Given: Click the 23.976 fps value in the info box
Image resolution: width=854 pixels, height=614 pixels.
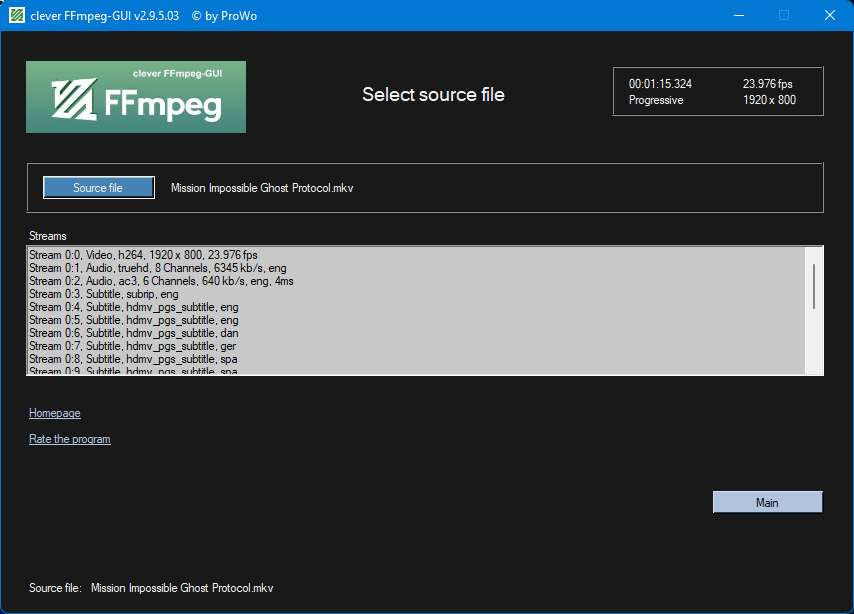Looking at the screenshot, I should 767,84.
